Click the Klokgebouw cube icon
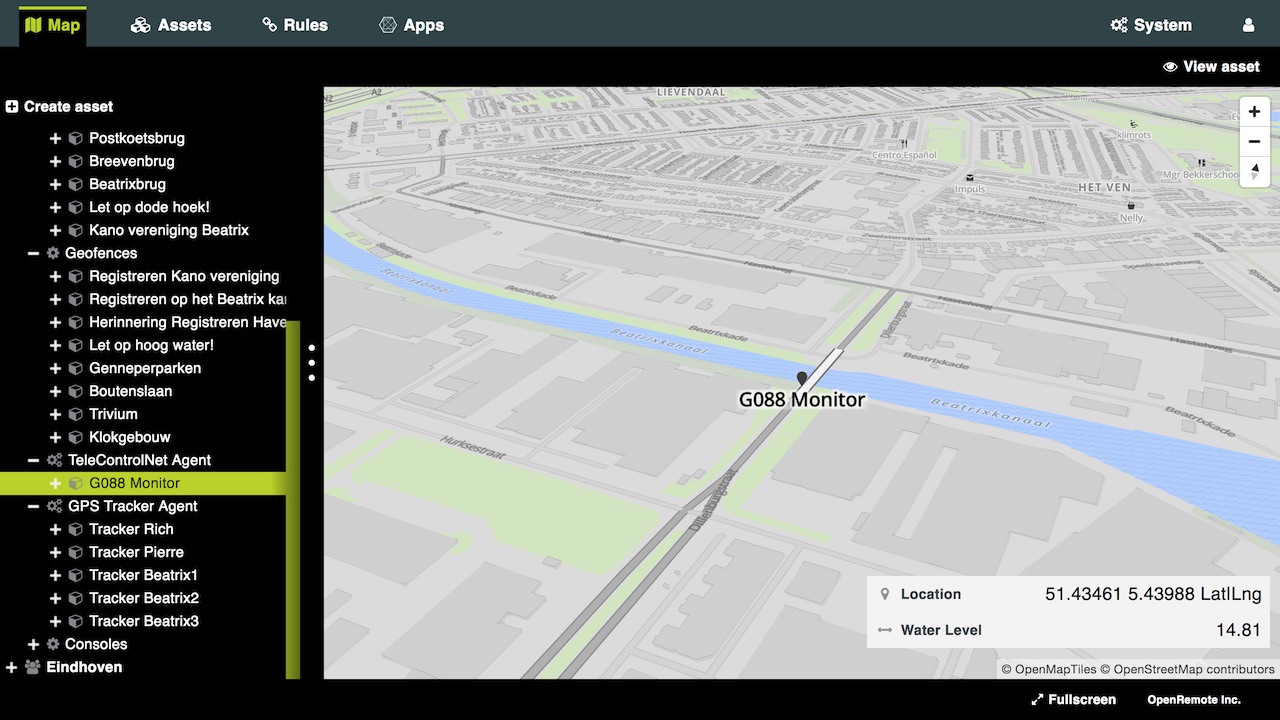This screenshot has width=1280, height=720. (75, 437)
